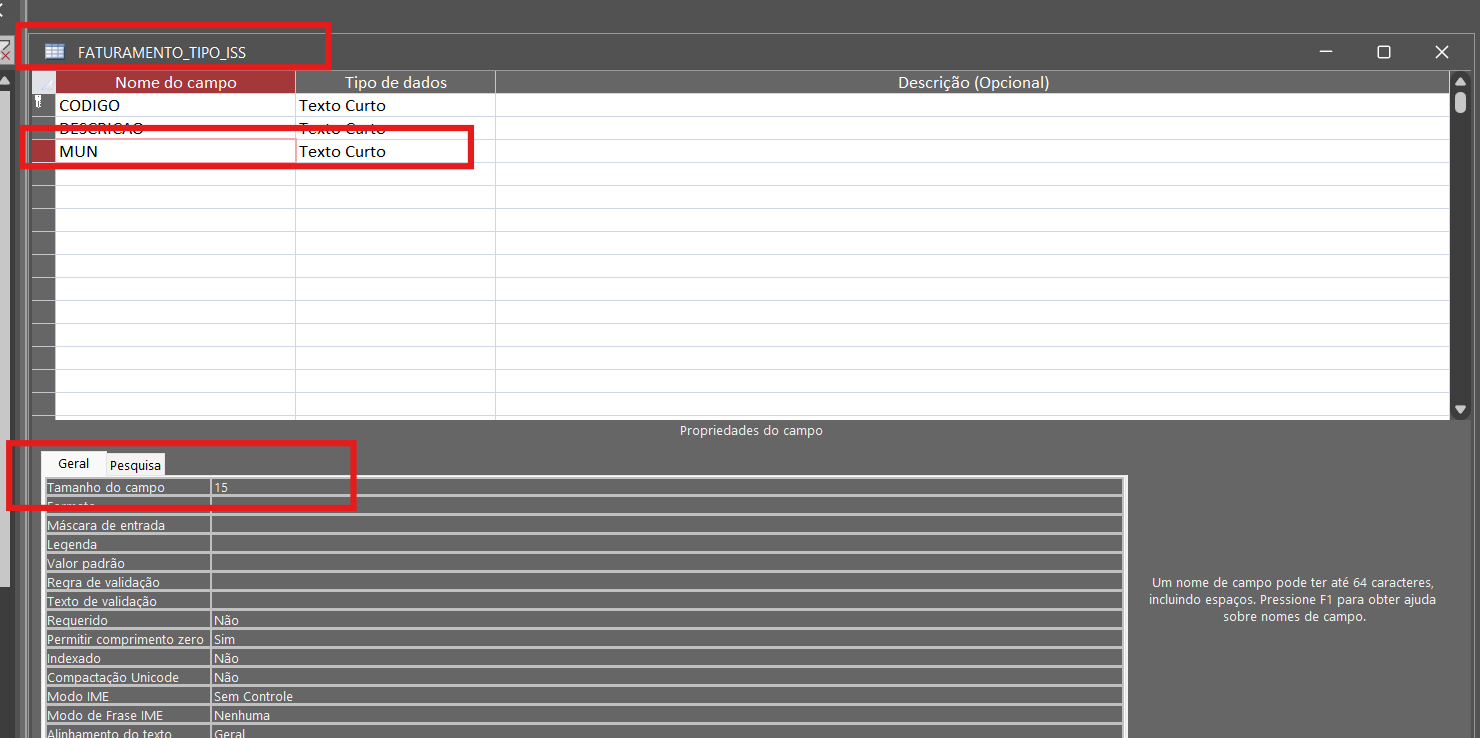The image size is (1480, 738).
Task: Click the select-all corner left of Nome do campo
Action: tap(43, 83)
